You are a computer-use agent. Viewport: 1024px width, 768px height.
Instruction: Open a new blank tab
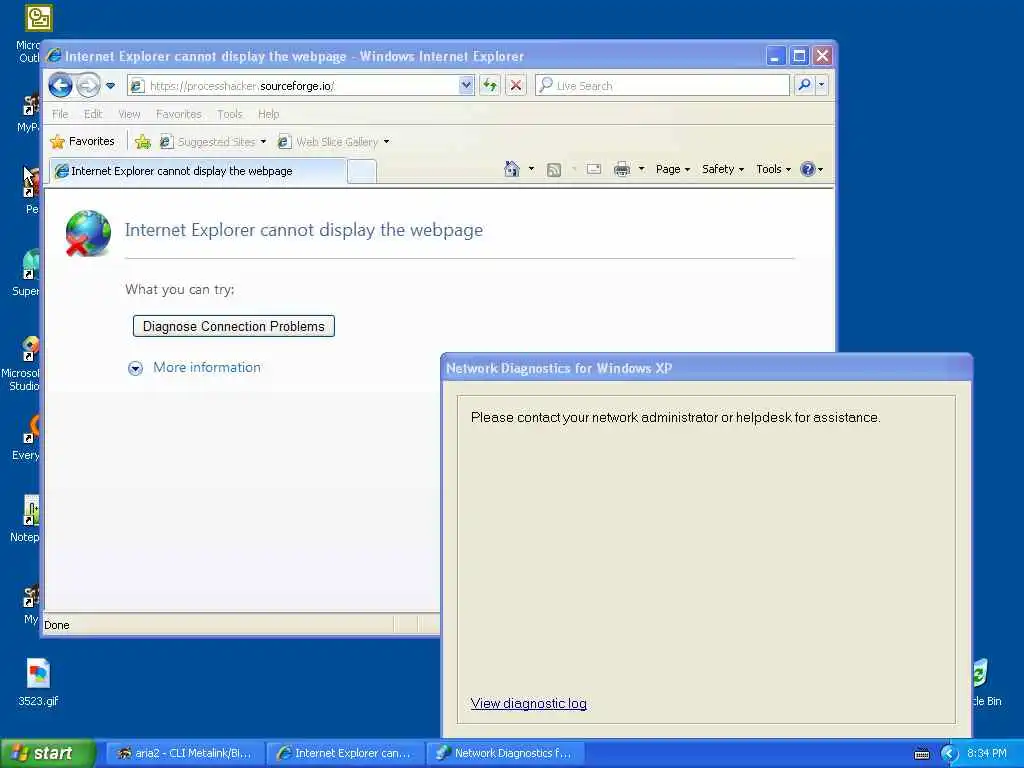pyautogui.click(x=362, y=172)
